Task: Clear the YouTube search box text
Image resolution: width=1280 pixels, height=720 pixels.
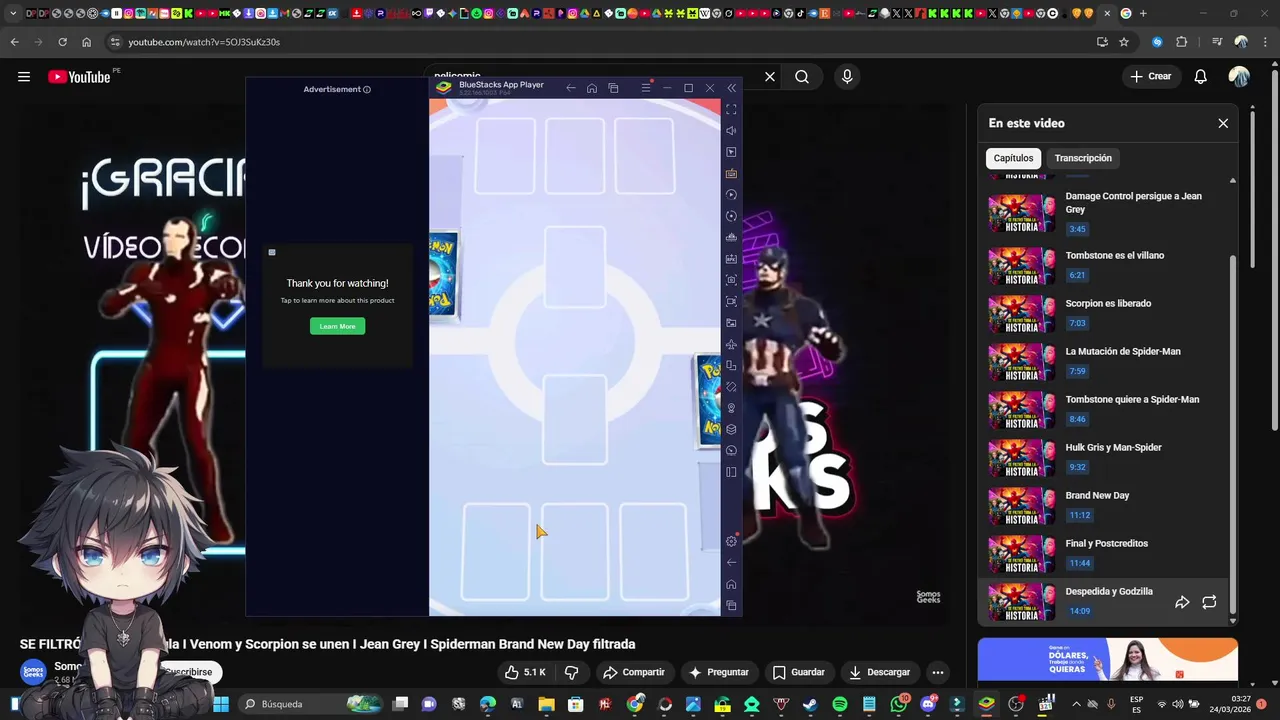Action: point(770,77)
